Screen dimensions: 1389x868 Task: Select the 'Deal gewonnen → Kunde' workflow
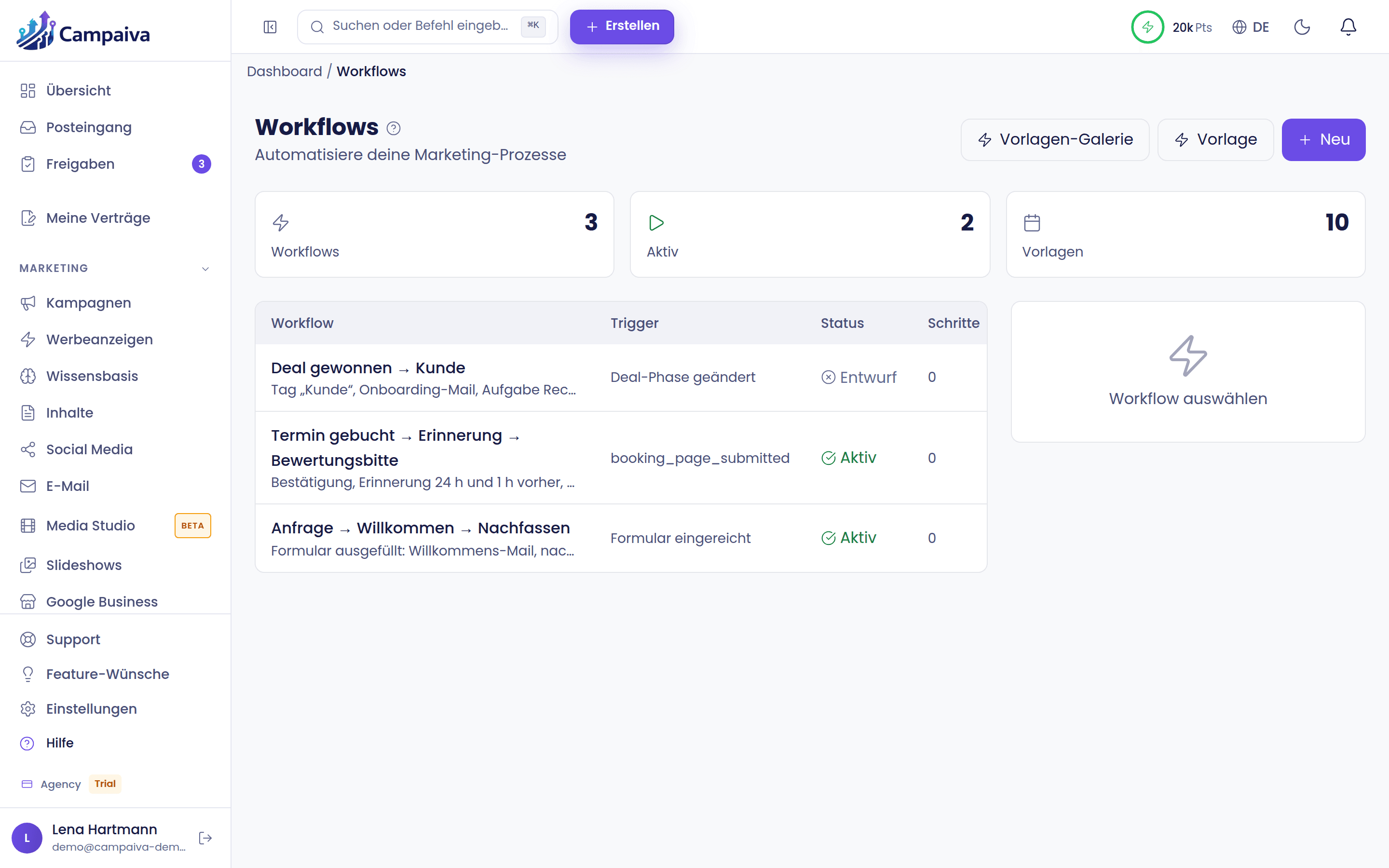pos(621,378)
